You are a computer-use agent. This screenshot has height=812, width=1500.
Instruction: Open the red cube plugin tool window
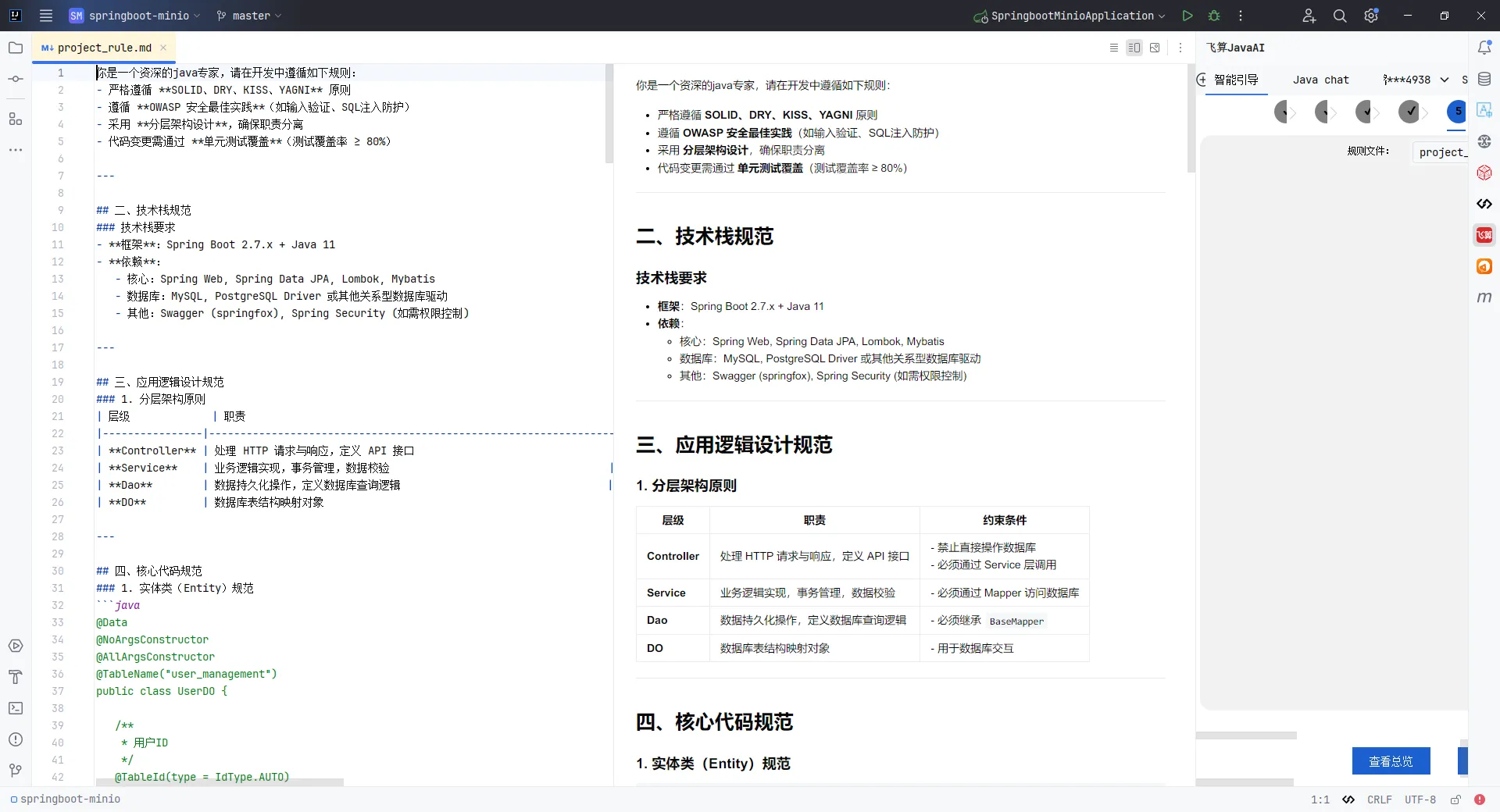[x=1484, y=173]
